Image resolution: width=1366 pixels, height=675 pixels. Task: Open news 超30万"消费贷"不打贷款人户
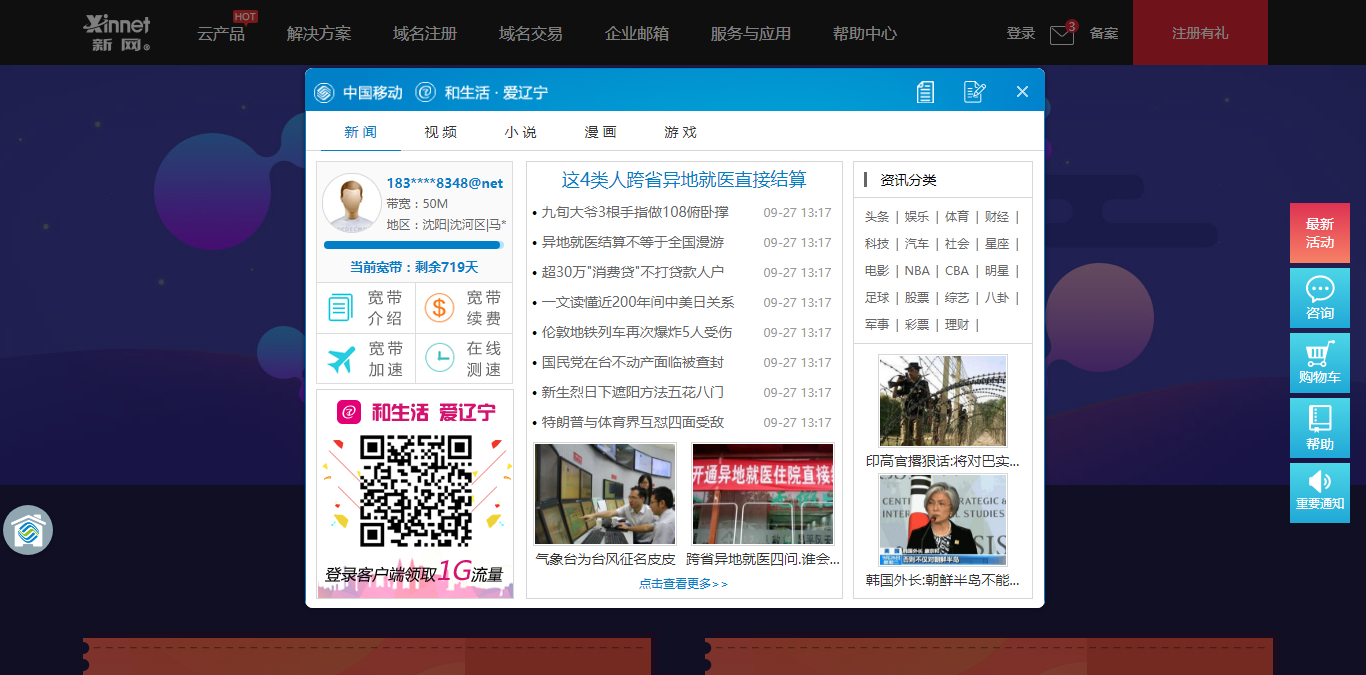(x=633, y=272)
